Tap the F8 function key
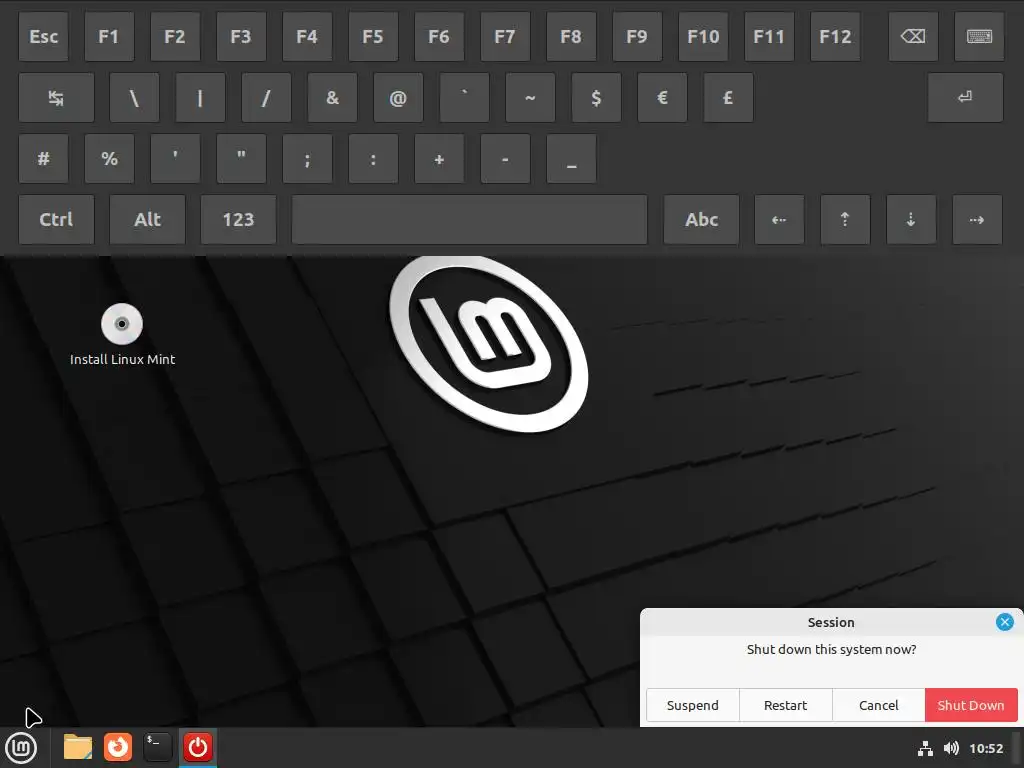Image resolution: width=1024 pixels, height=768 pixels. 571,37
